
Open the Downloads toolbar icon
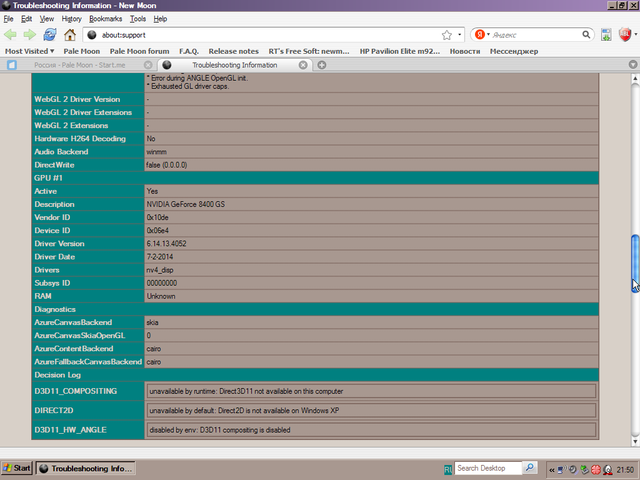coord(606,35)
